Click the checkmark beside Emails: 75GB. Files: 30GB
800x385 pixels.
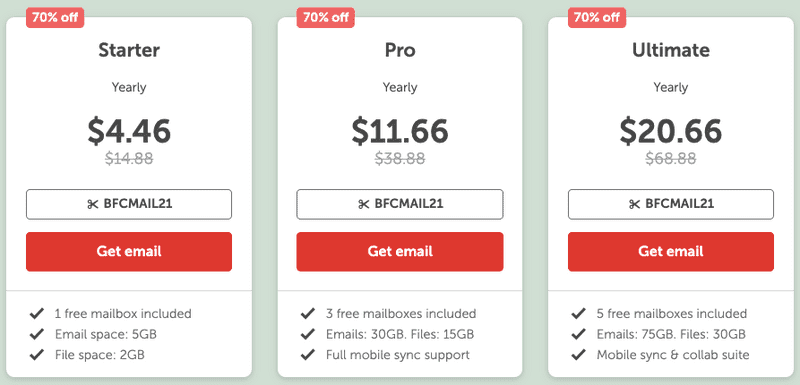click(x=578, y=334)
